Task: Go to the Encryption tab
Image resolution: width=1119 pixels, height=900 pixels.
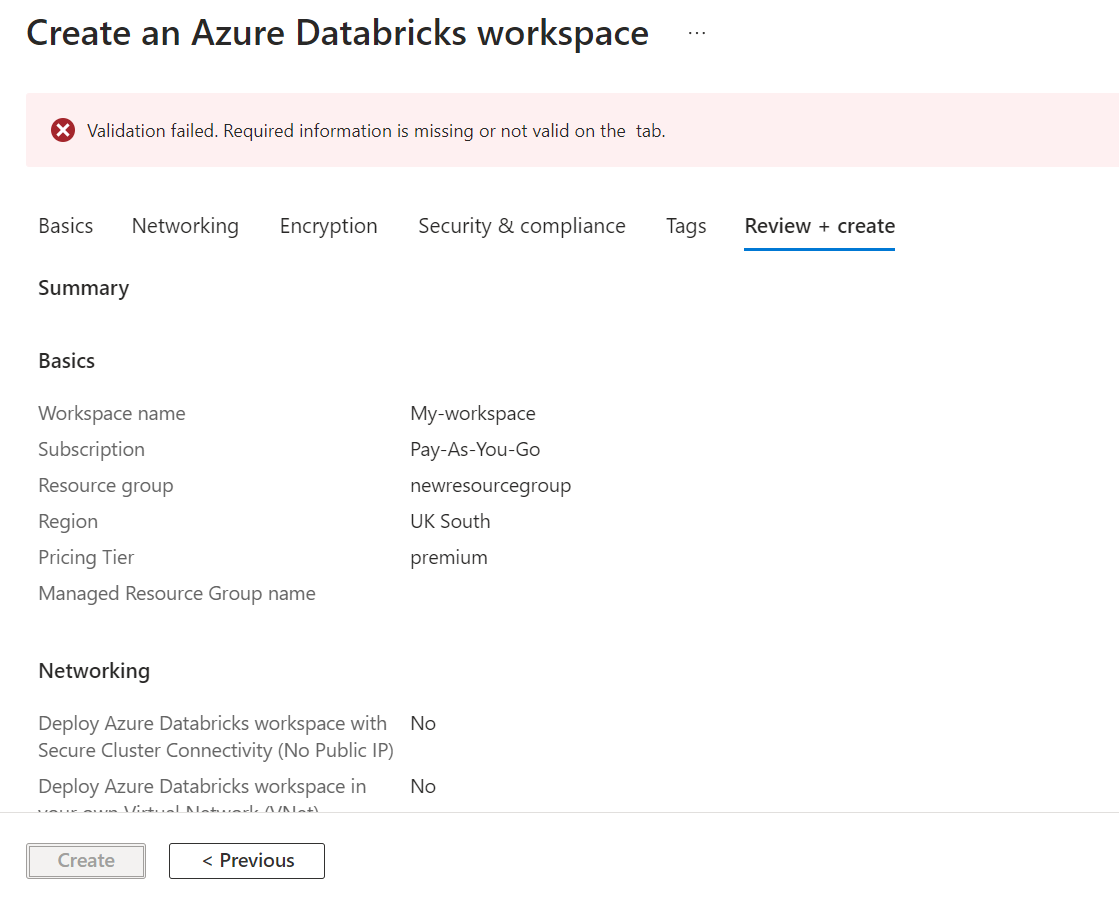Action: click(328, 226)
